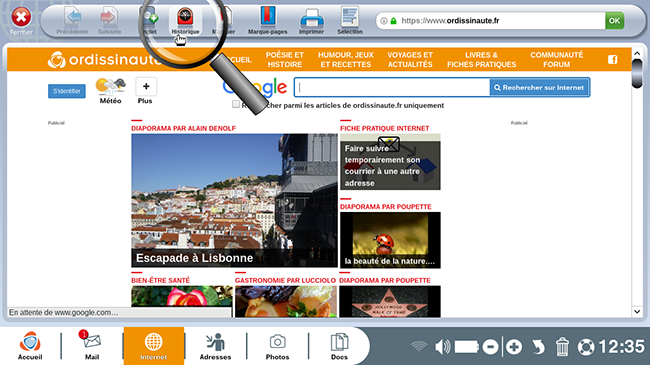Click the lifebuoy help icon
The width and height of the screenshot is (650, 365).
(x=586, y=347)
